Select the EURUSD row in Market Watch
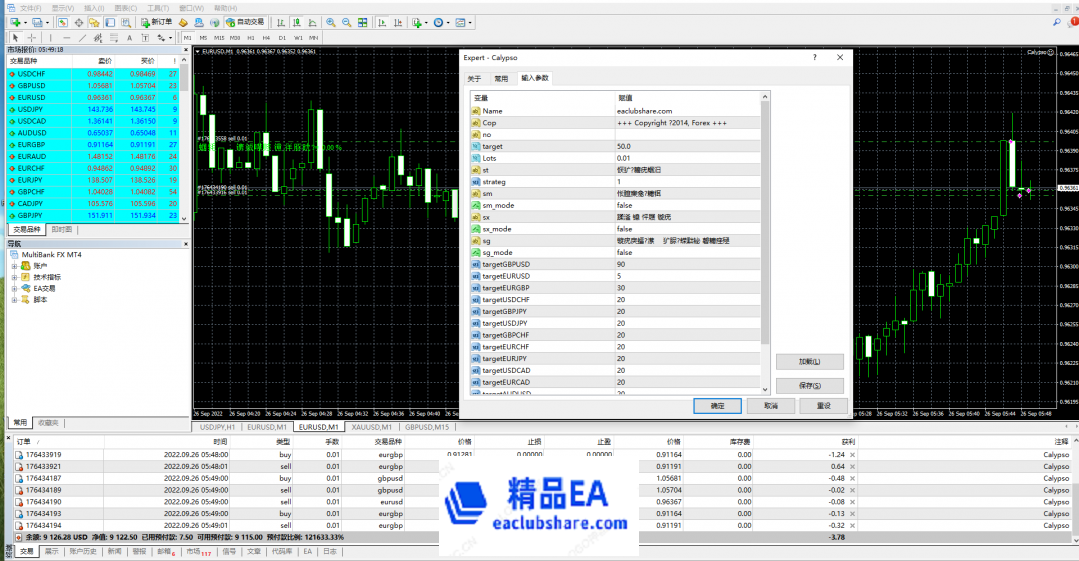1079x561 pixels. tap(92, 98)
